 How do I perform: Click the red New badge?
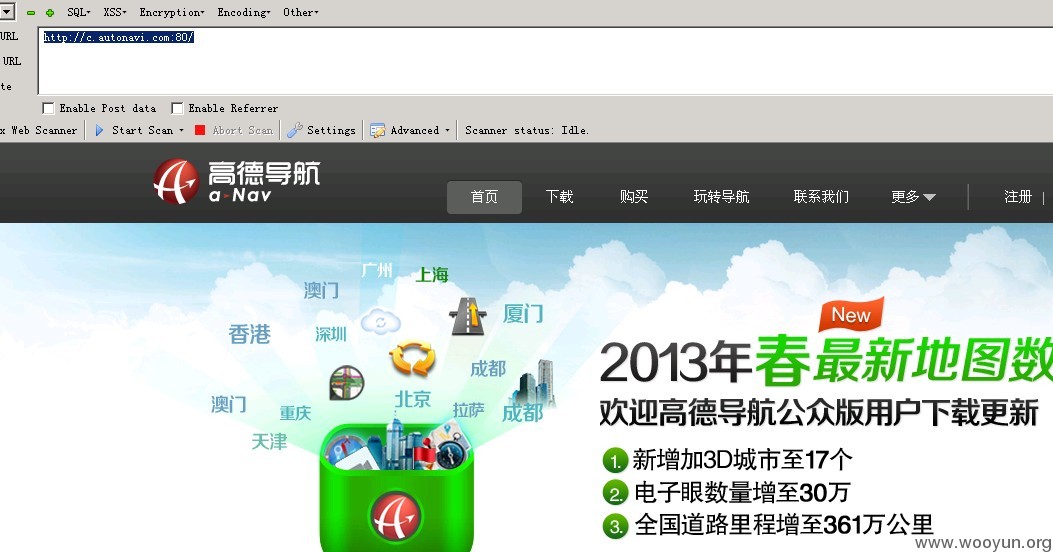click(851, 314)
